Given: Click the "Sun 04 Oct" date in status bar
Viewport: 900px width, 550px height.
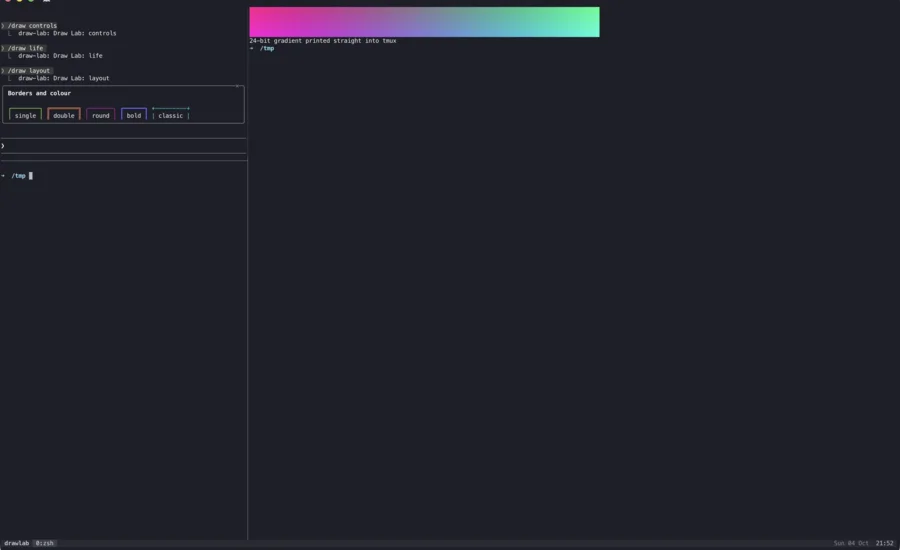Looking at the screenshot, I should pyautogui.click(x=851, y=543).
